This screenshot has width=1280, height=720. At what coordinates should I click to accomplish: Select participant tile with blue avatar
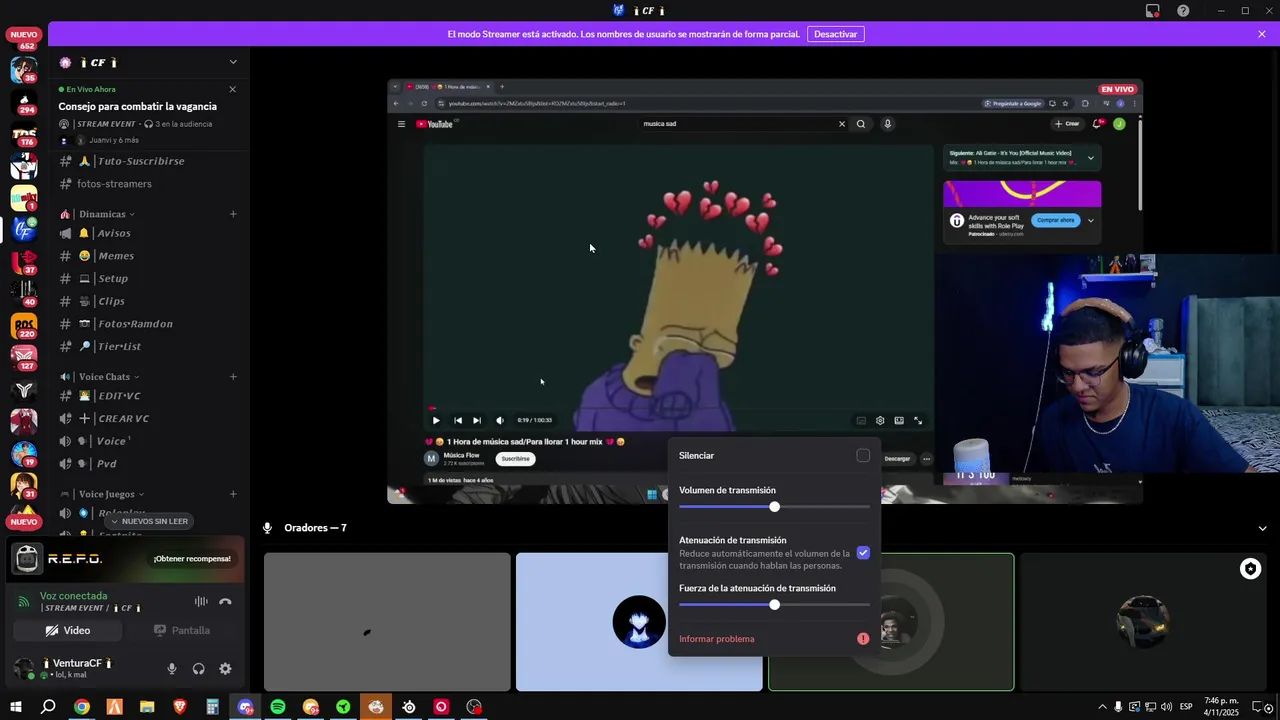coord(639,622)
